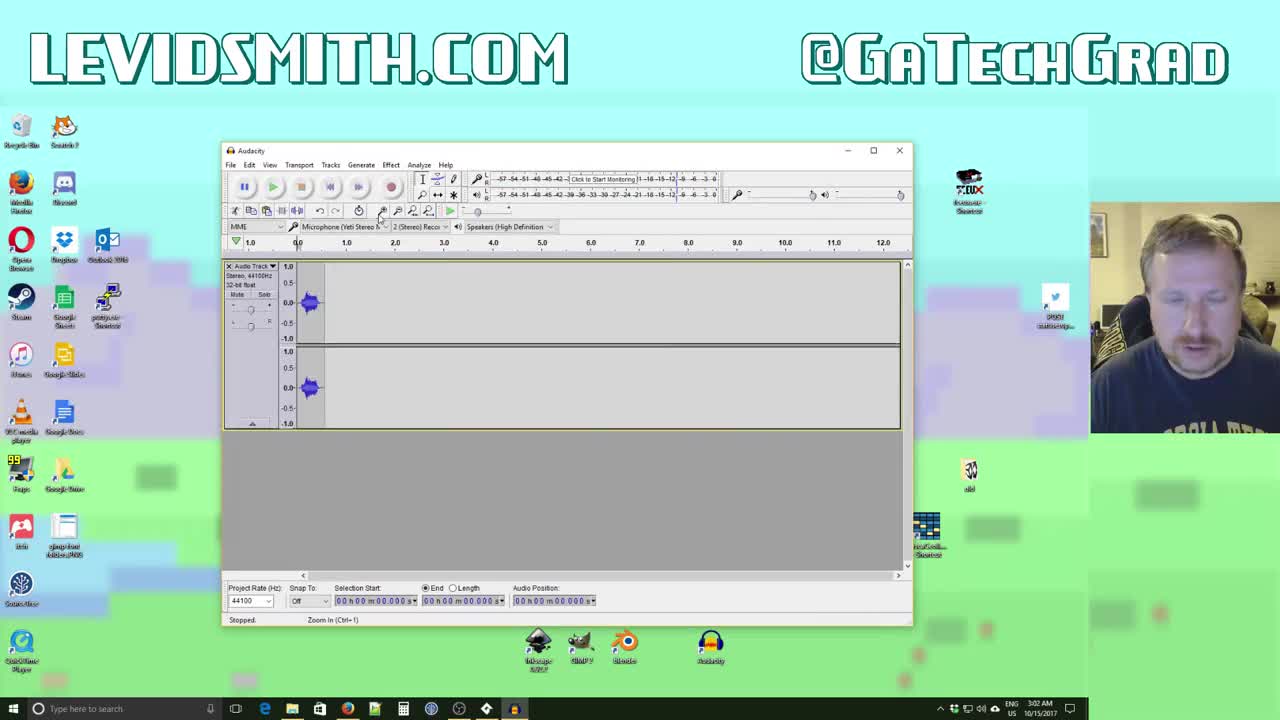This screenshot has width=1280, height=720.
Task: Select the Length radio button
Action: tap(452, 588)
